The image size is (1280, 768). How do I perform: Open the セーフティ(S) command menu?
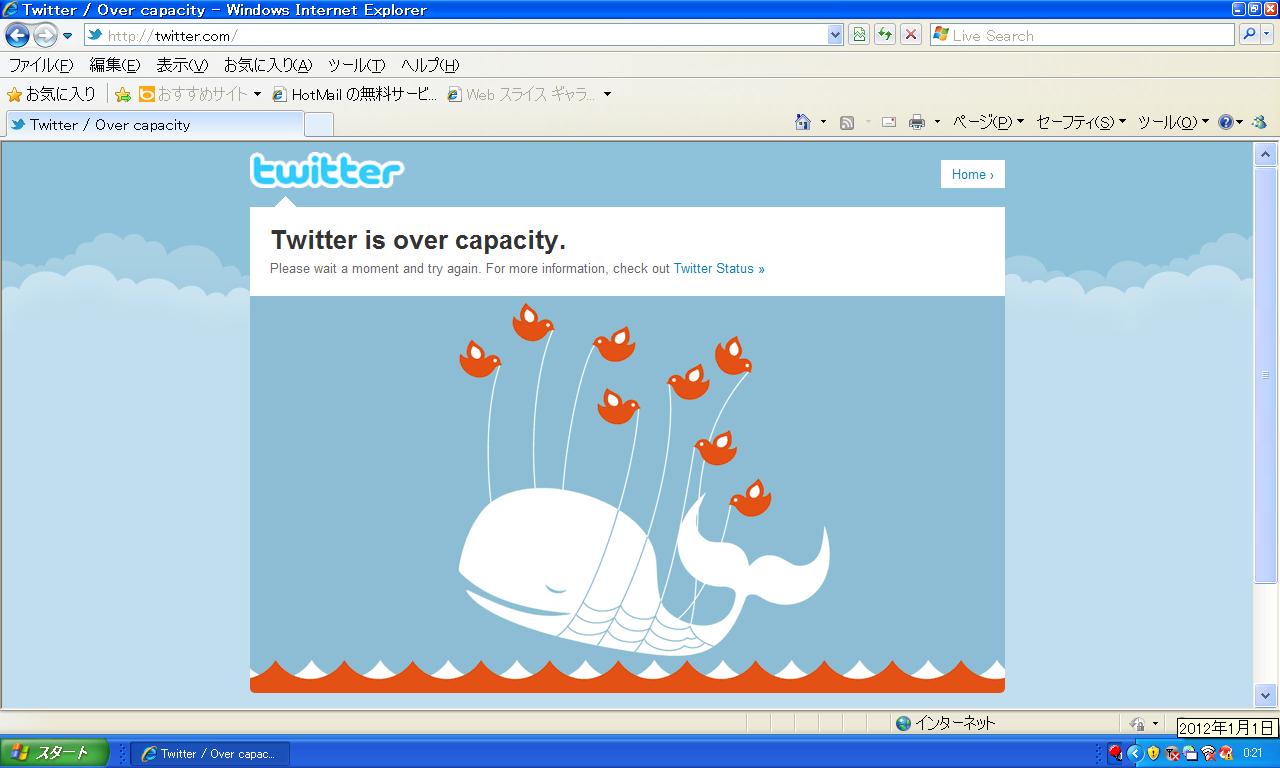pos(1081,122)
